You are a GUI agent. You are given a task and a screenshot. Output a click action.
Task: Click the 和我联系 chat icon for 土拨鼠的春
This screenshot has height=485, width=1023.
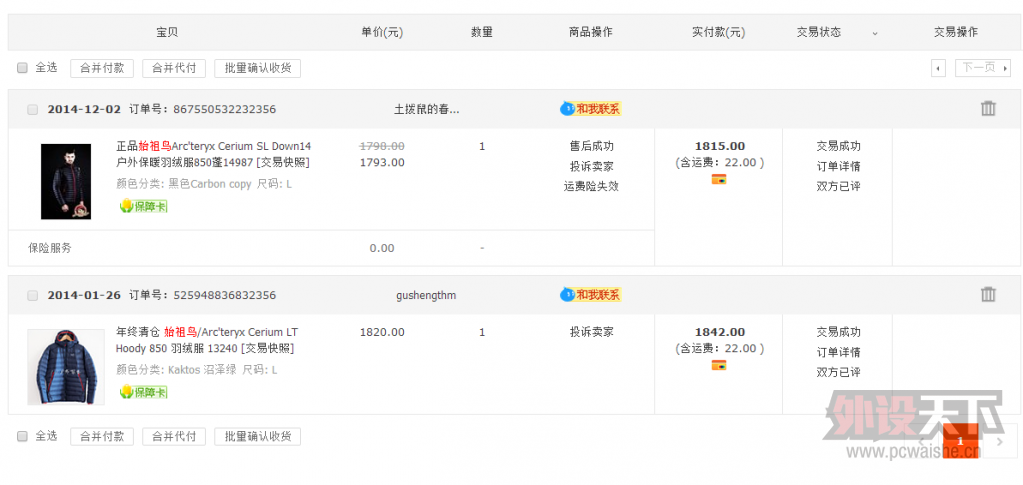(x=591, y=108)
